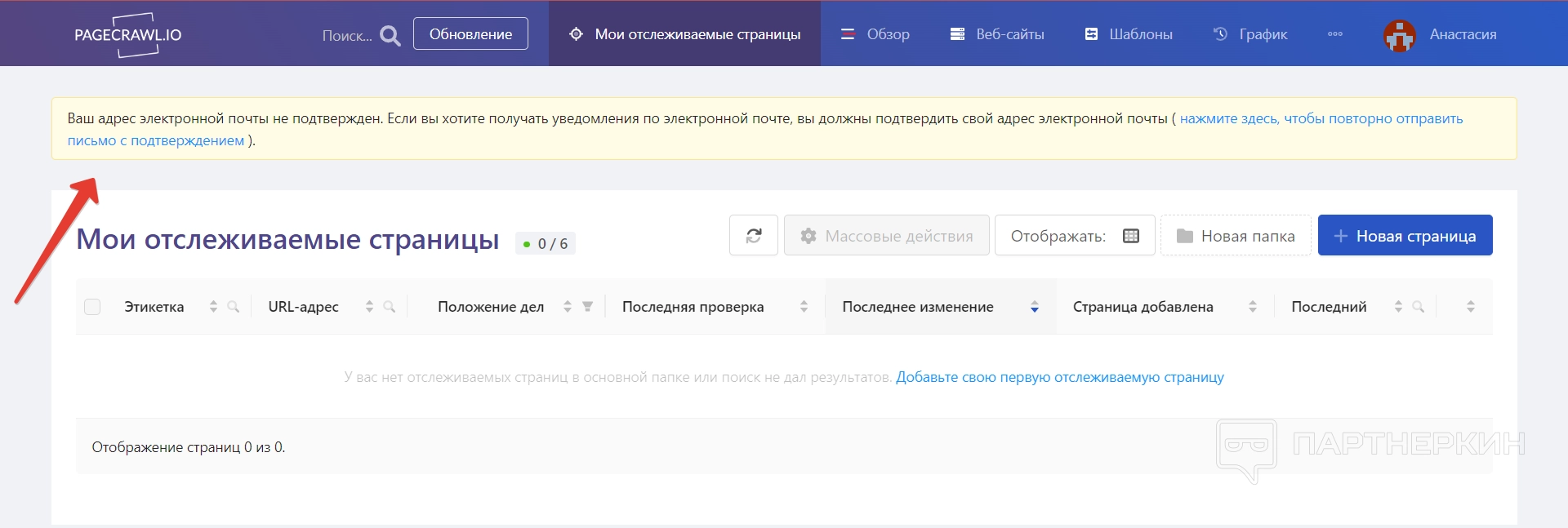Sort by Последний column arrows
This screenshot has height=528, width=1568.
(x=1398, y=307)
